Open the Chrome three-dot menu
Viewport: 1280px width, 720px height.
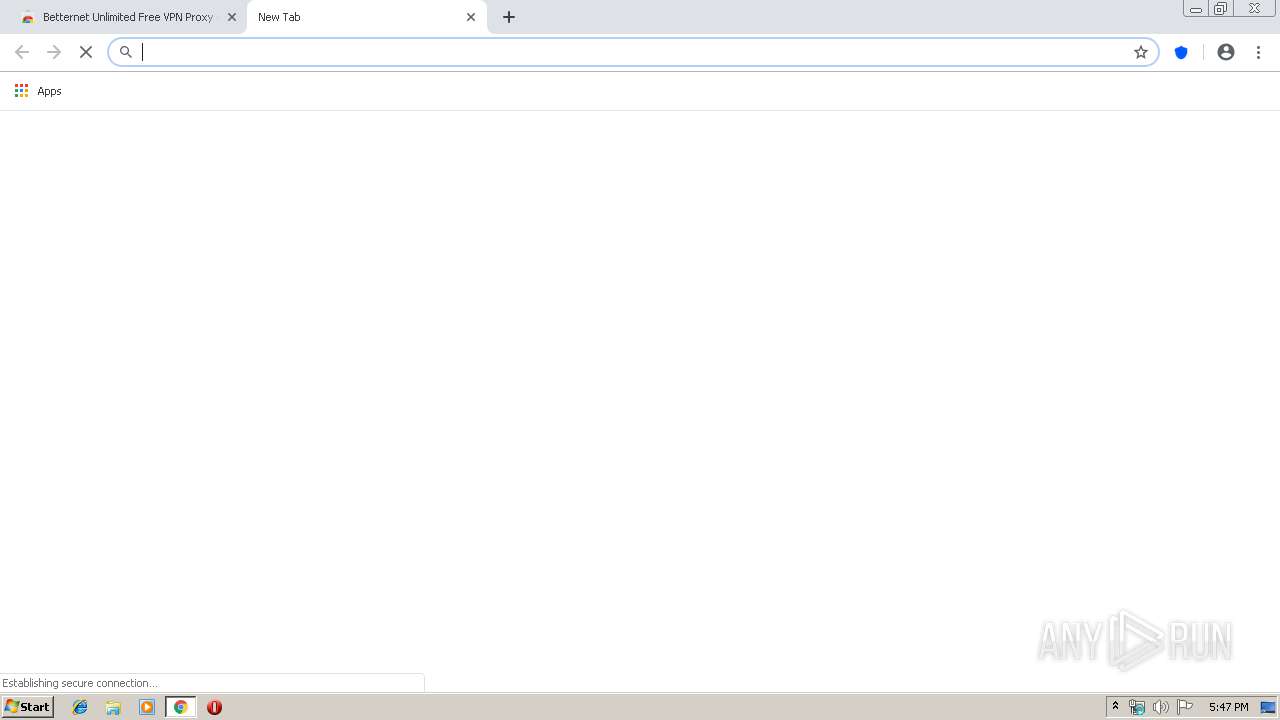pos(1258,52)
